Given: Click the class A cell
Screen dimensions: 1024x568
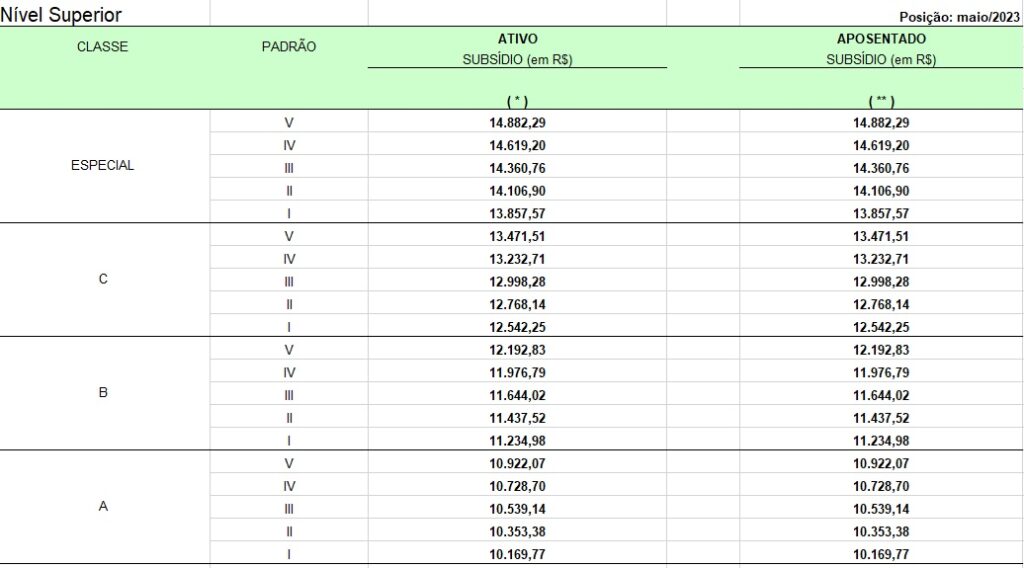Looking at the screenshot, I should [x=103, y=507].
